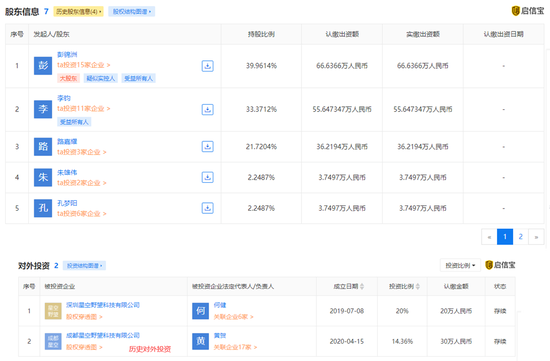View 关联企业6家 link
Viewport: 550px width, 361px height.
pyautogui.click(x=234, y=317)
